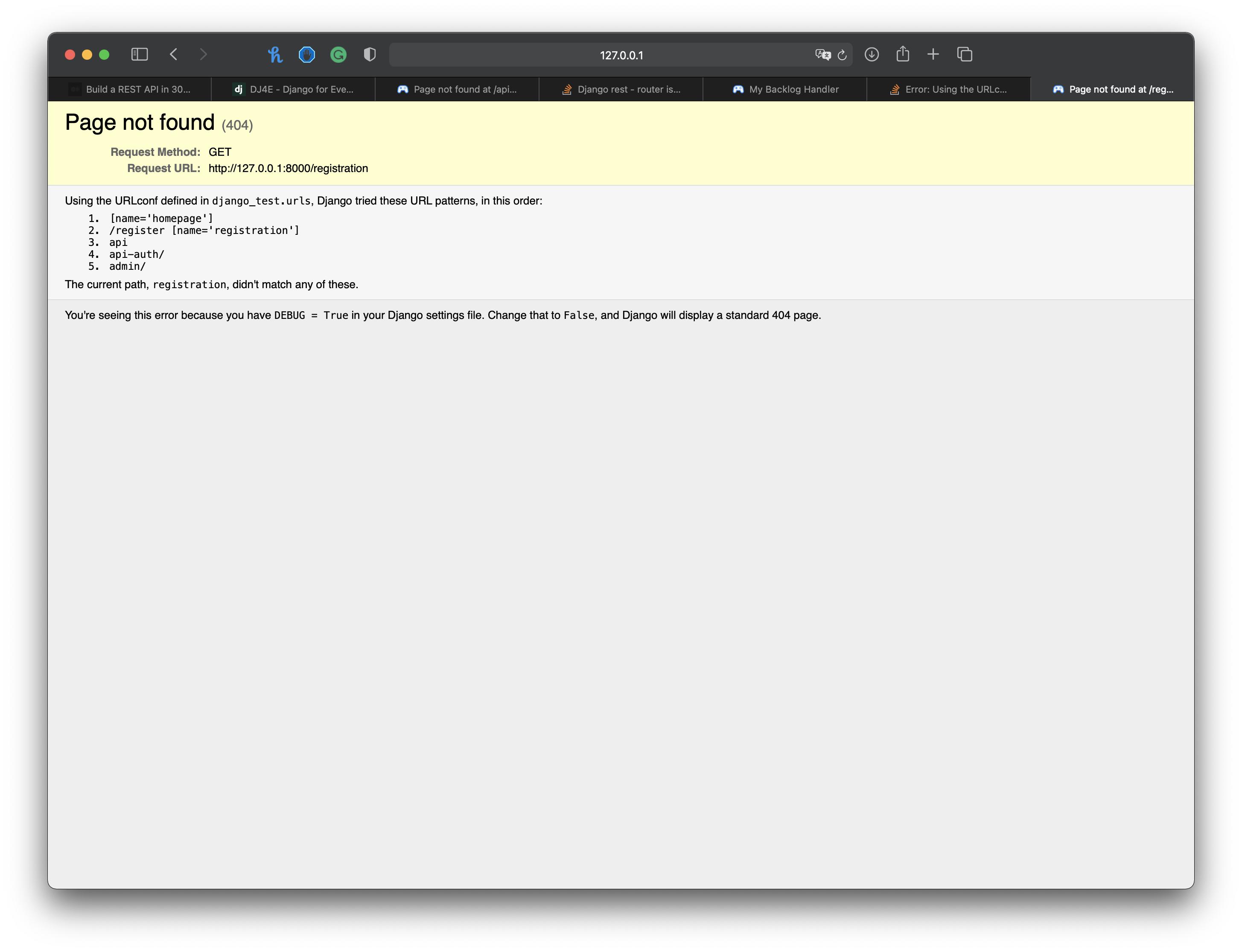
Task: Click the translate page icon
Action: pyautogui.click(x=822, y=54)
